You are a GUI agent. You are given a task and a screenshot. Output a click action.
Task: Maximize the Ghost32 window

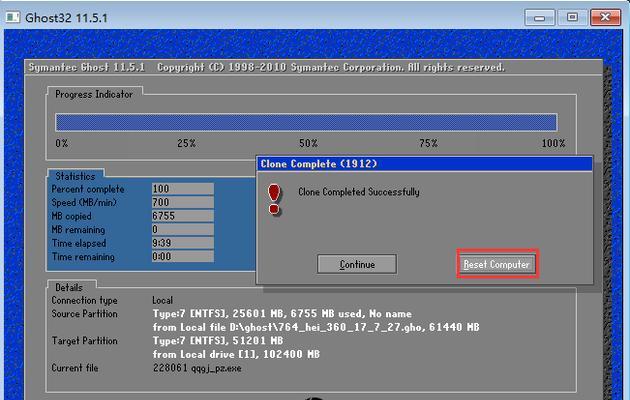572,18
